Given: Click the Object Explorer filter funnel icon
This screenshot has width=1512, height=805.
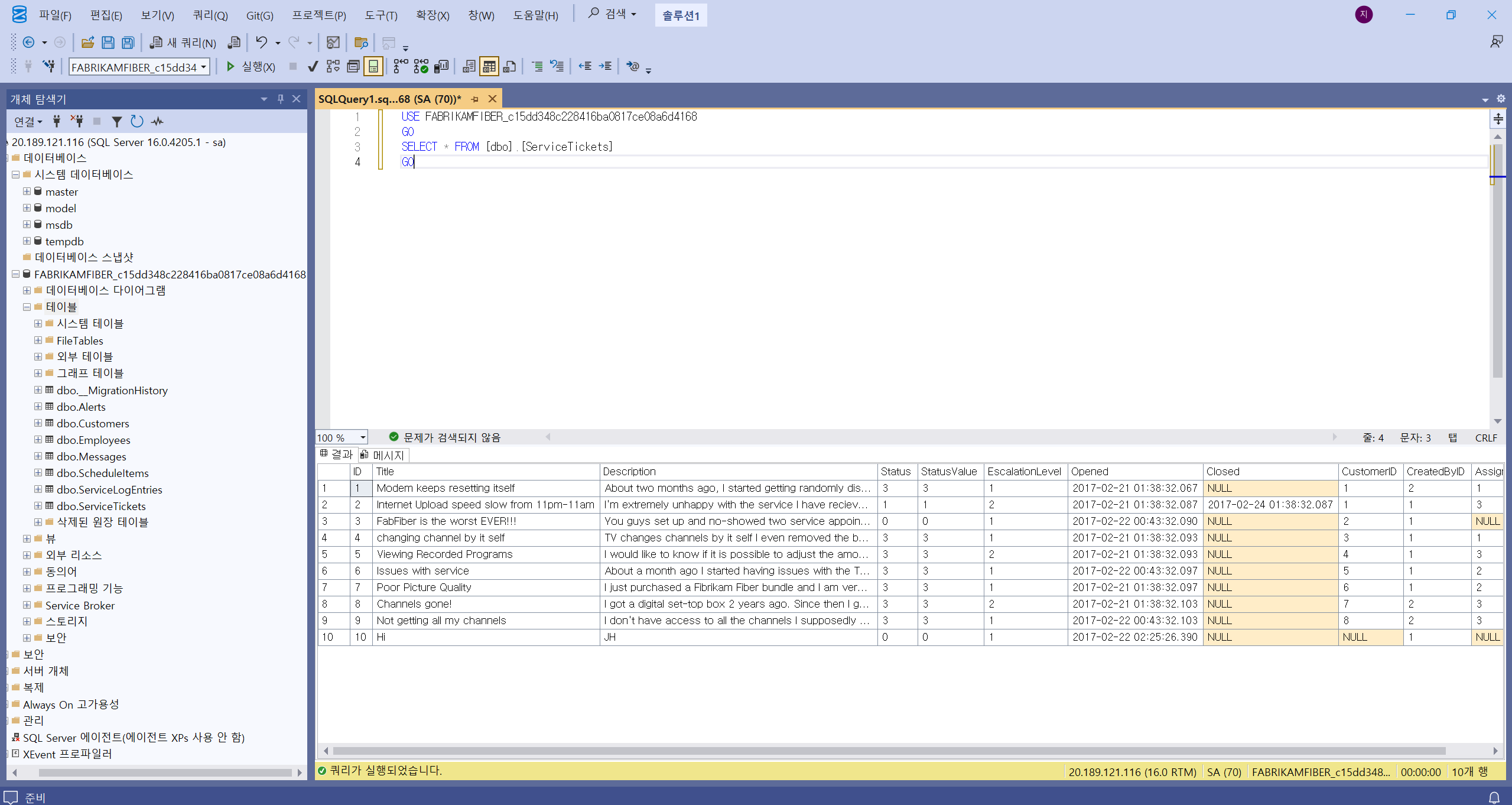Looking at the screenshot, I should 117,122.
